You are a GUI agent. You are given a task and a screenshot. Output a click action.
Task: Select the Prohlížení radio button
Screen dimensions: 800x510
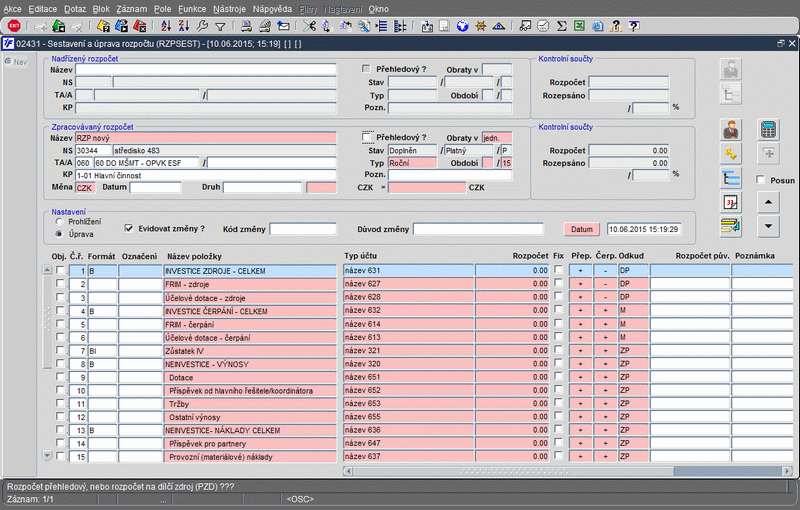pos(59,222)
